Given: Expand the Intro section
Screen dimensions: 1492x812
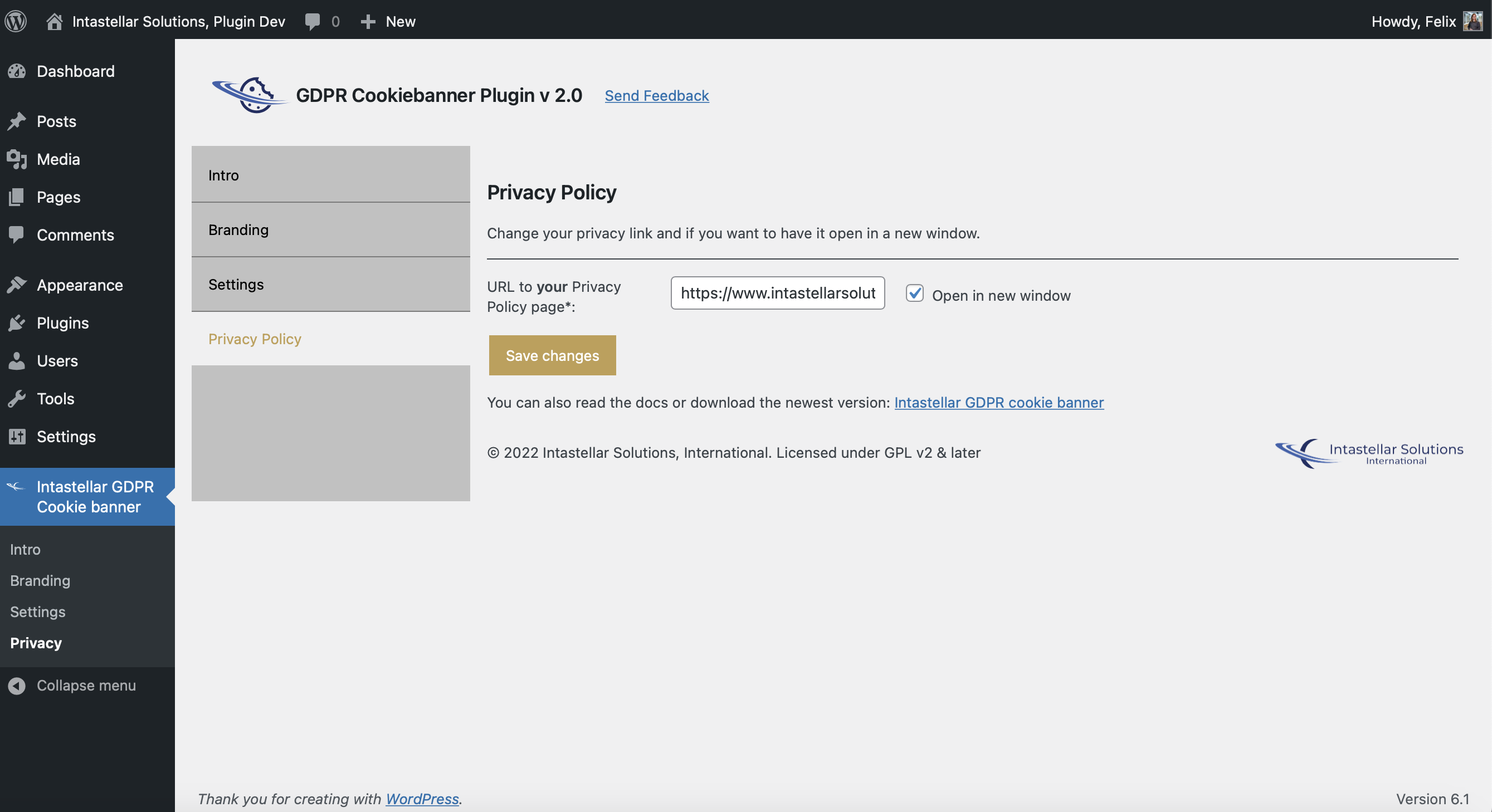Looking at the screenshot, I should click(330, 174).
